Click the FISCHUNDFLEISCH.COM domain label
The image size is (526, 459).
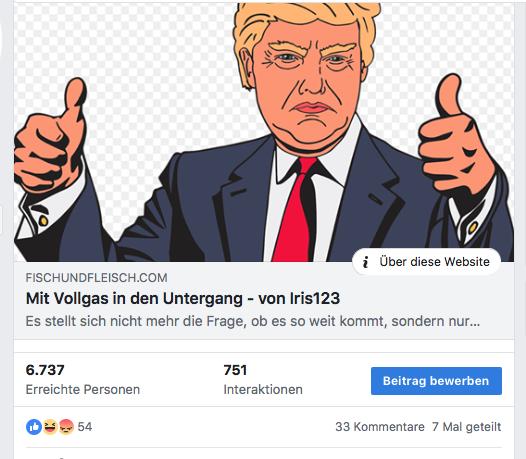(x=97, y=278)
